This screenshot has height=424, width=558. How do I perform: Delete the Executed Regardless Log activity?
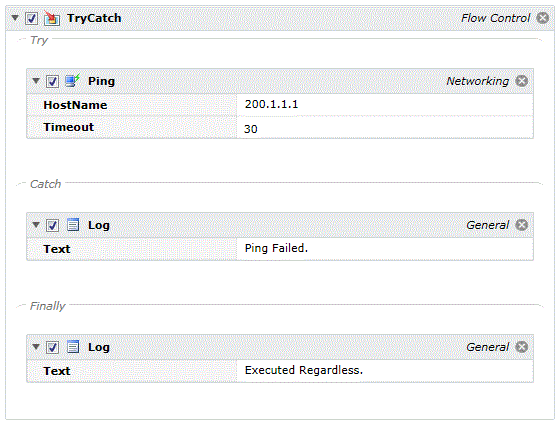[x=522, y=347]
